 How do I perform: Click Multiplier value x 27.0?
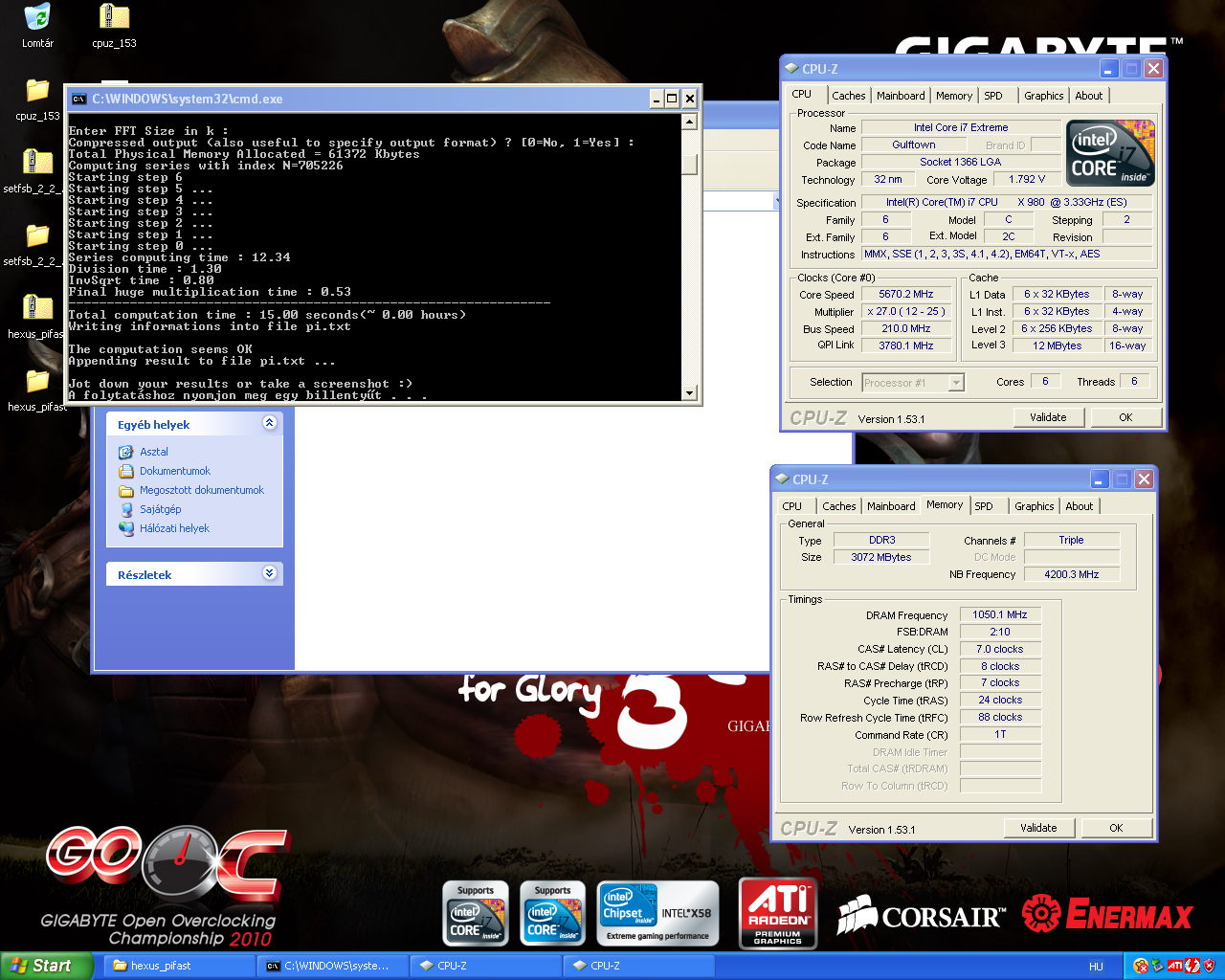tap(906, 312)
